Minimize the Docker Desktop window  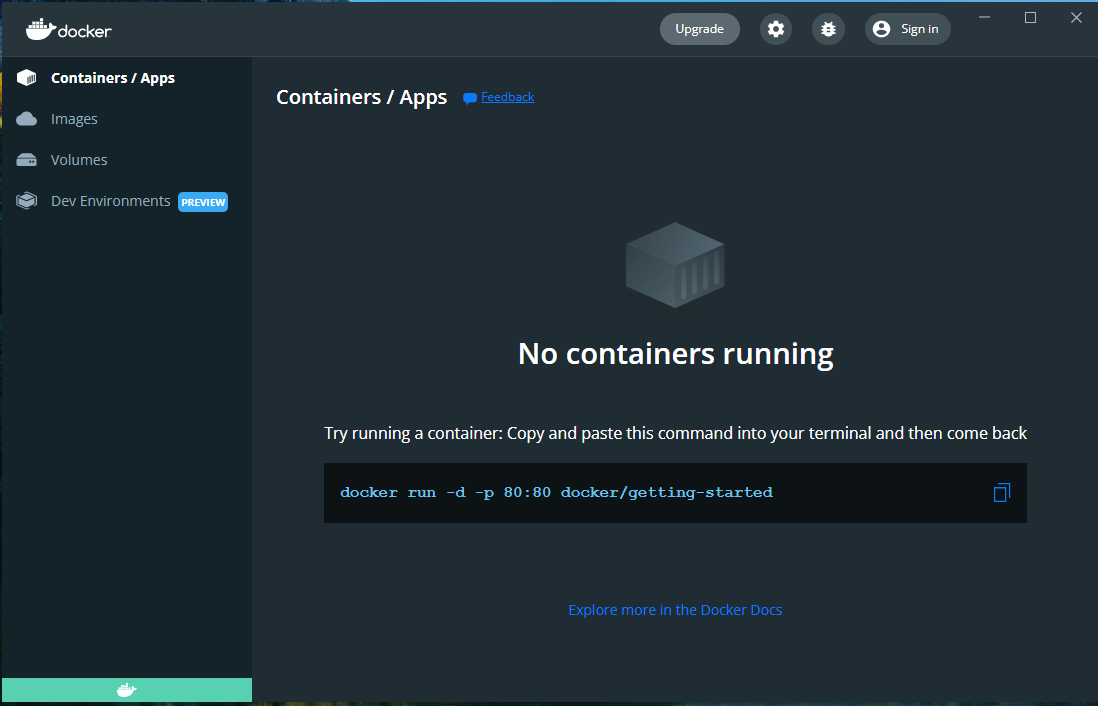984,18
